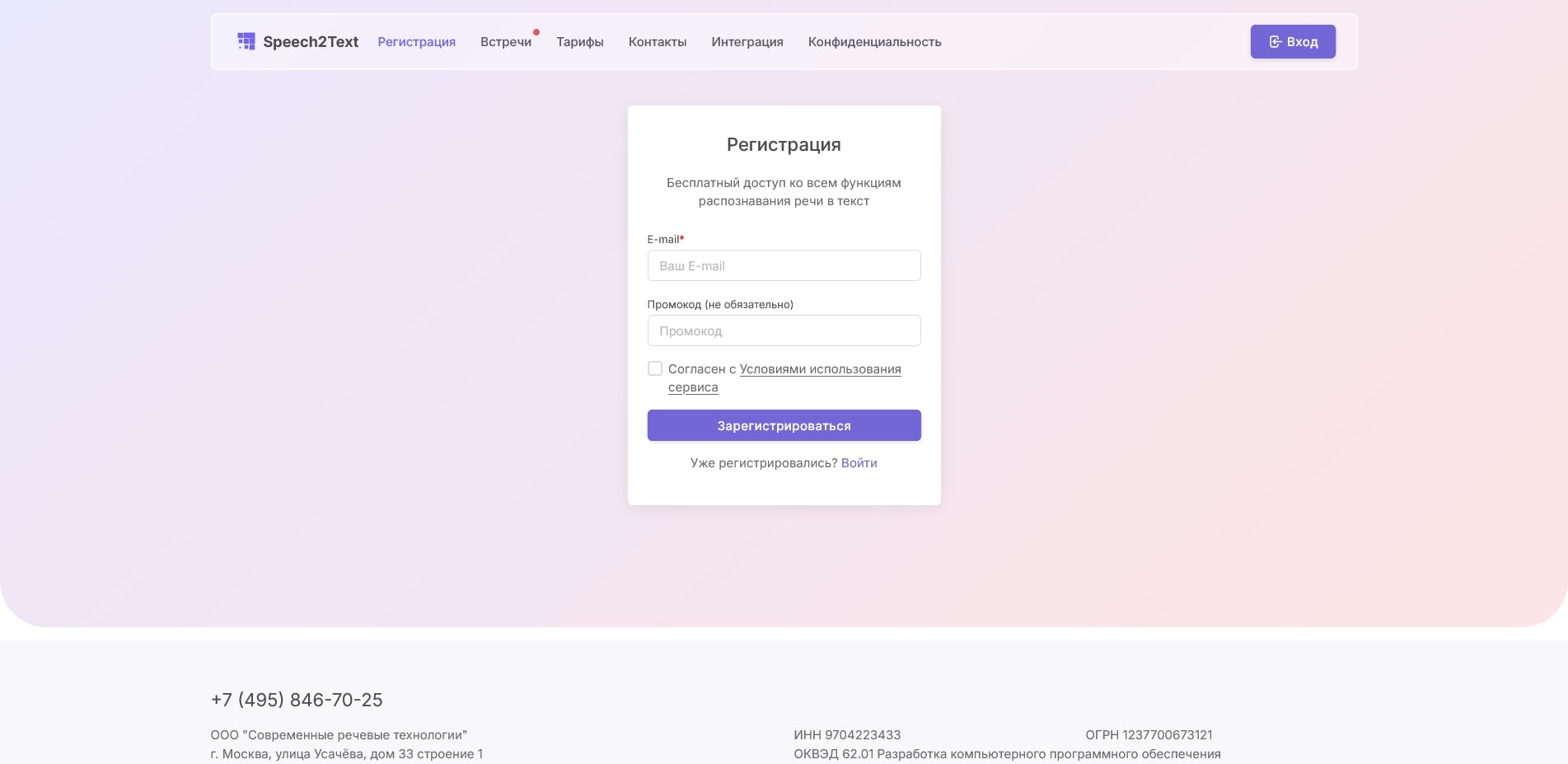The height and width of the screenshot is (764, 1568).
Task: Click the Speech2Text logo icon
Action: (246, 41)
